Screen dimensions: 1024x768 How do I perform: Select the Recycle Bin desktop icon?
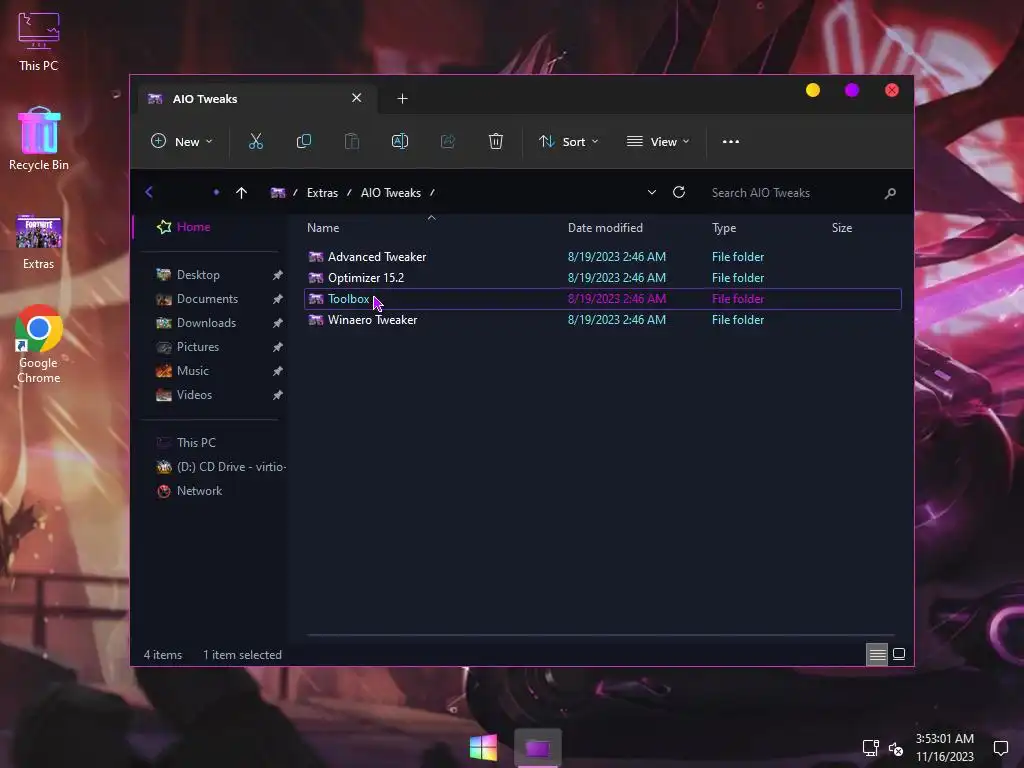(x=39, y=138)
